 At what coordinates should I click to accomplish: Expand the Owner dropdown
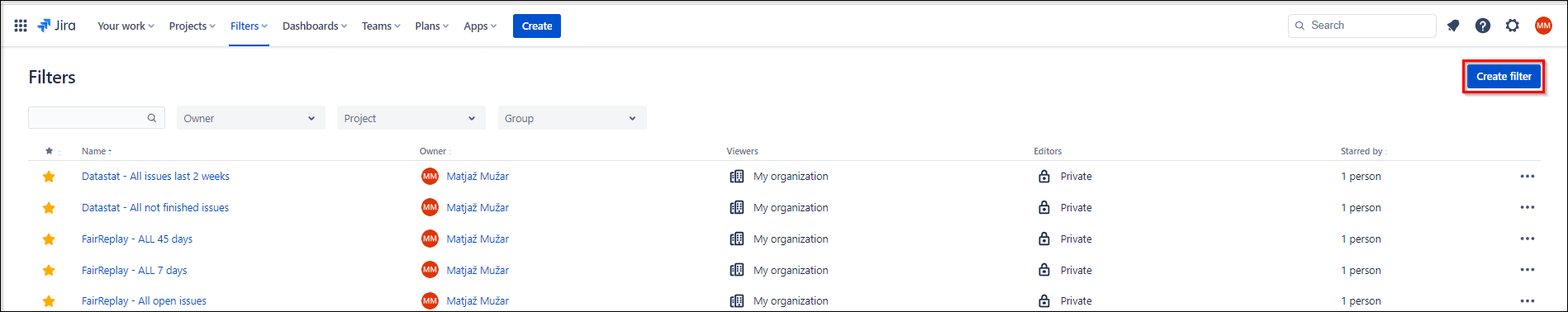pyautogui.click(x=251, y=118)
